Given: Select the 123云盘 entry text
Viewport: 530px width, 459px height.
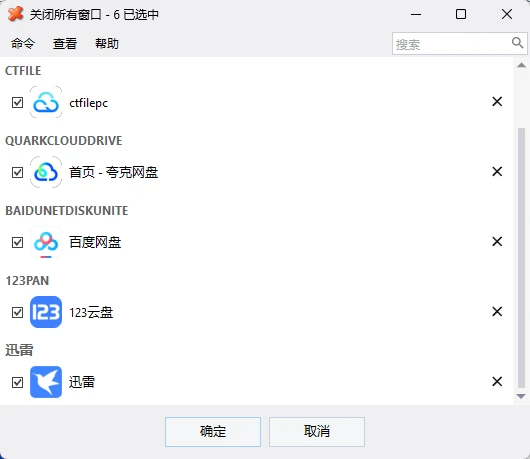Looking at the screenshot, I should coord(91,312).
